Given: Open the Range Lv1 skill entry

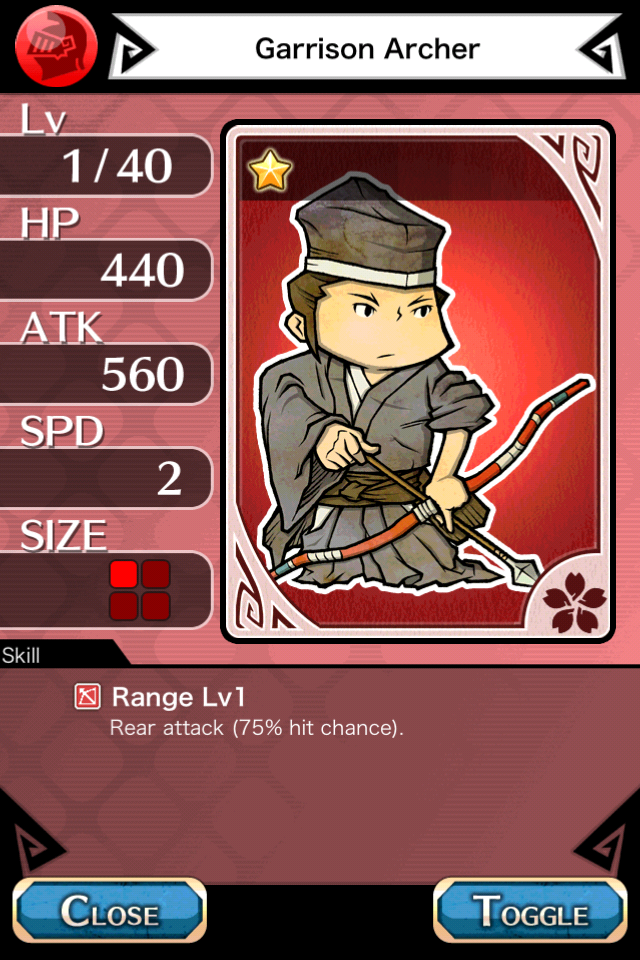Looking at the screenshot, I should 179,697.
